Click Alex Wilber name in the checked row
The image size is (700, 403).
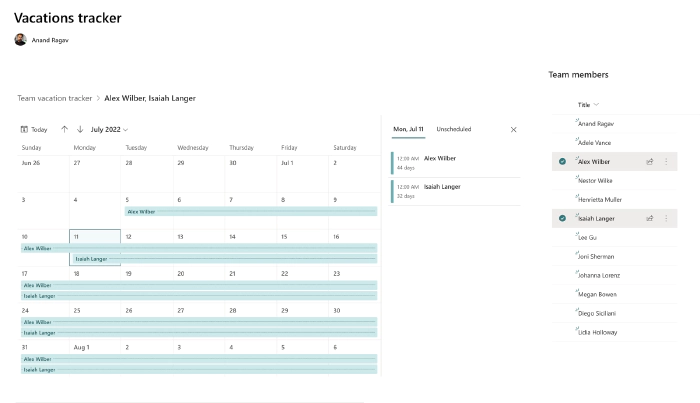click(x=594, y=162)
